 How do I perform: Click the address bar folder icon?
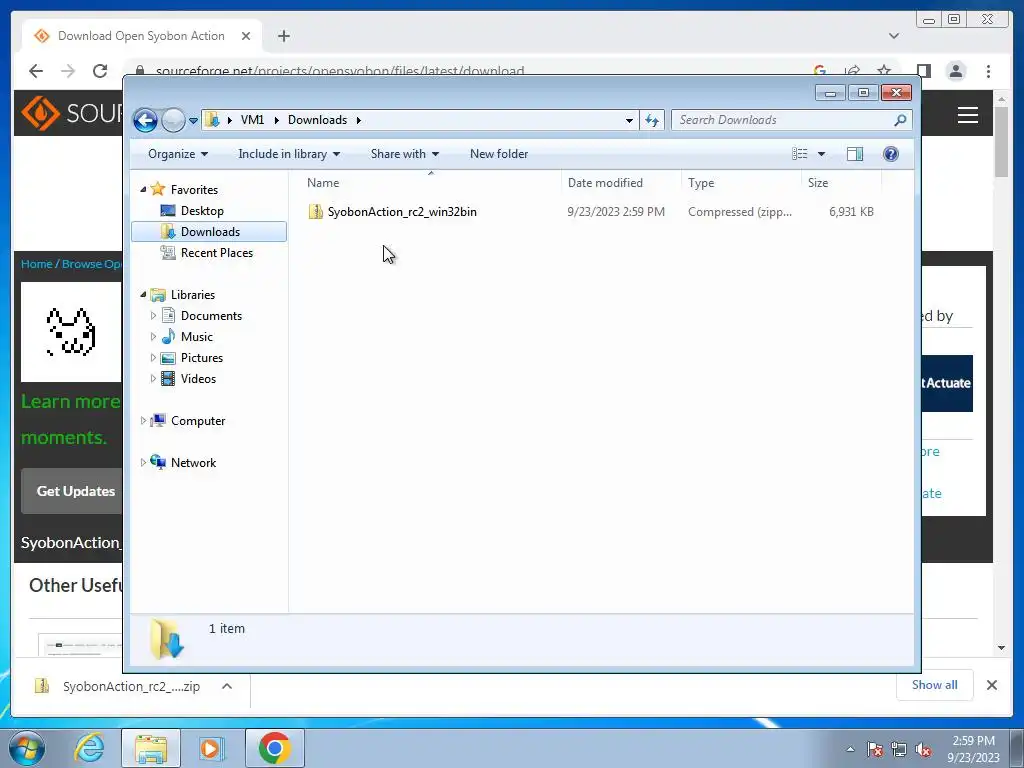pos(212,120)
